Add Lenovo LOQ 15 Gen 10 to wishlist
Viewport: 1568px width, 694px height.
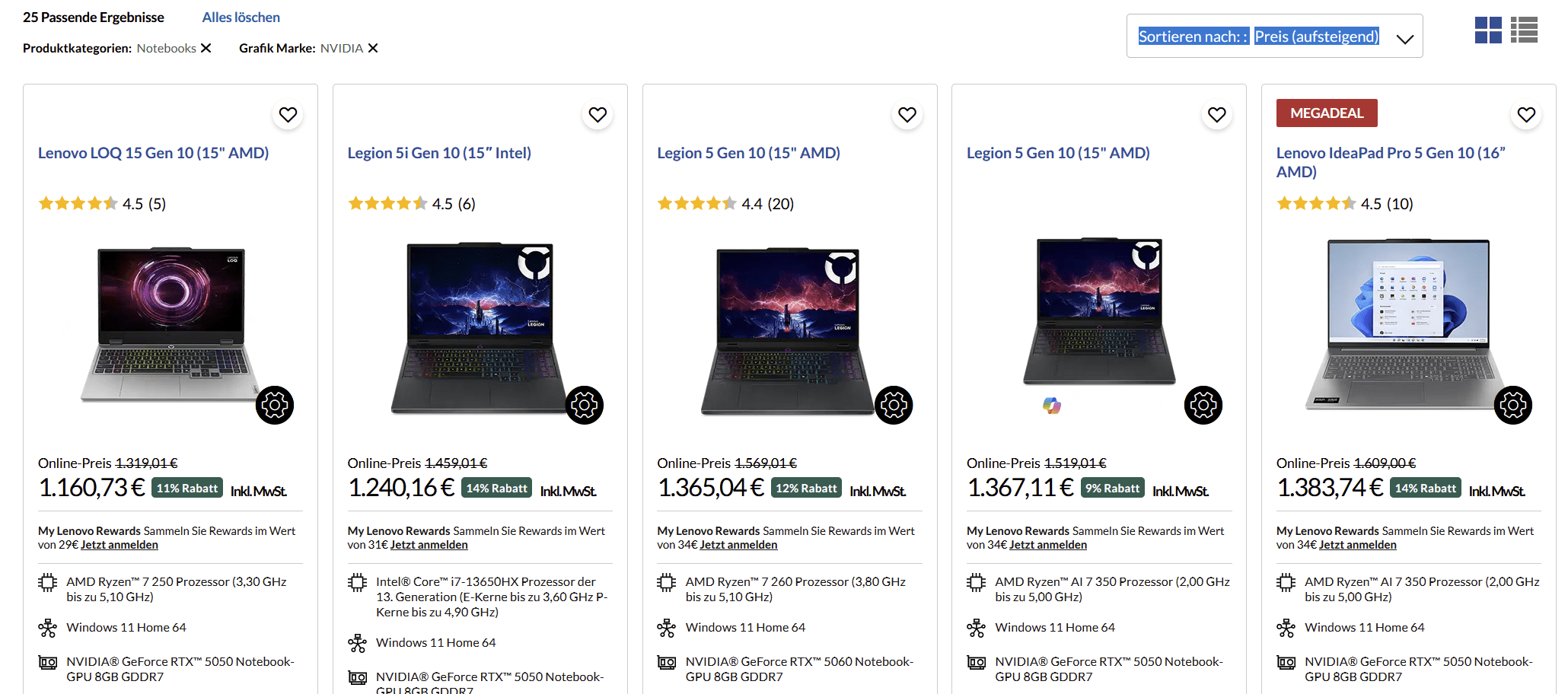pos(288,115)
